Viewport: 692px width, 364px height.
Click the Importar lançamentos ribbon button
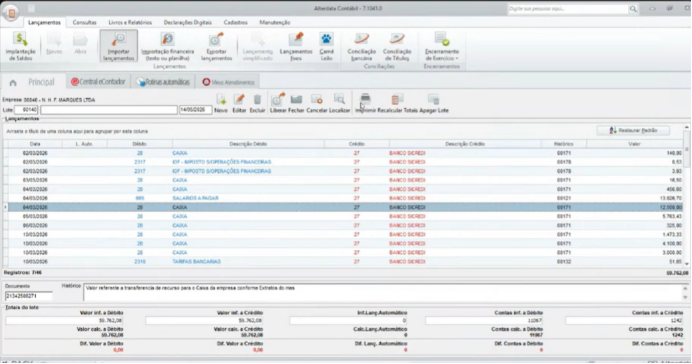coord(118,46)
